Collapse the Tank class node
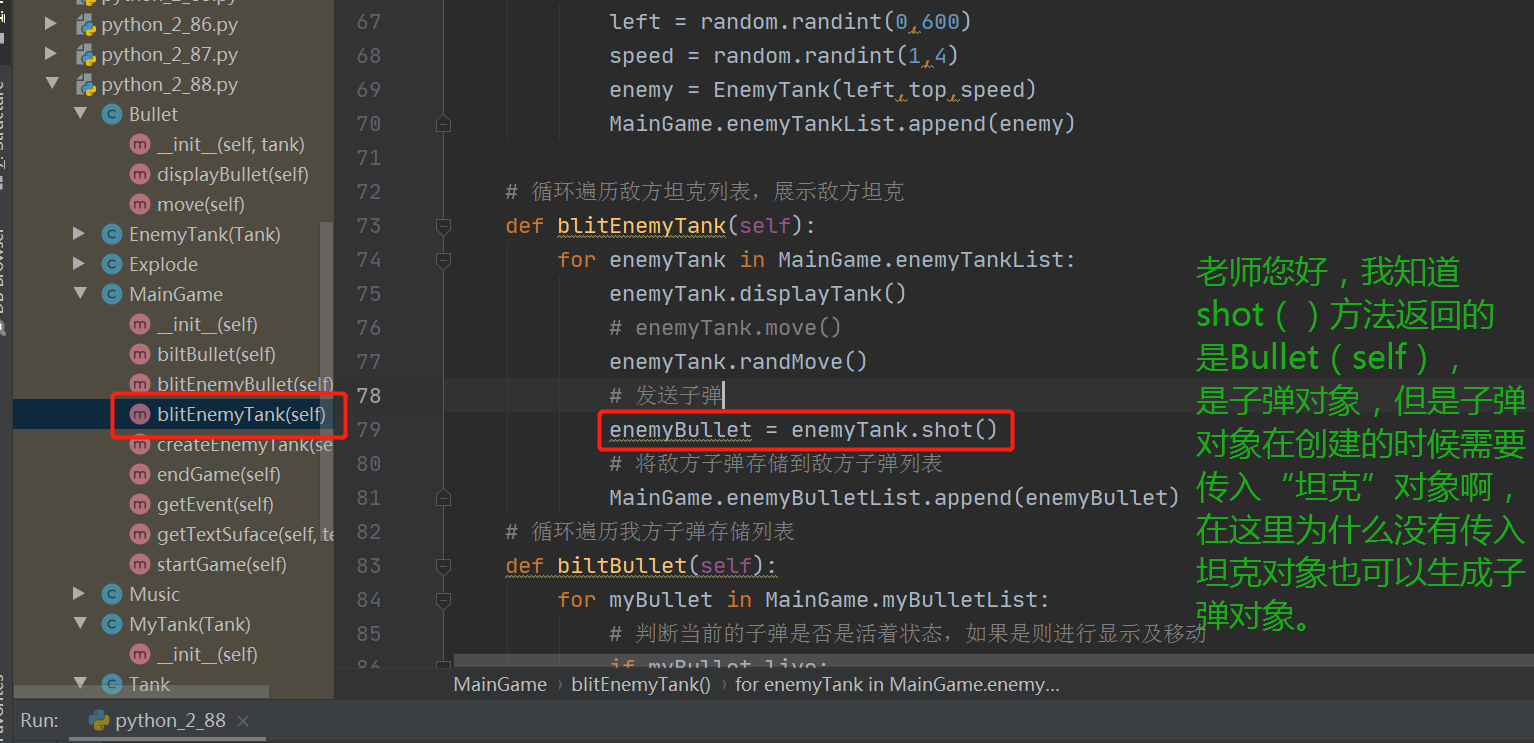This screenshot has height=743, width=1534. (79, 685)
